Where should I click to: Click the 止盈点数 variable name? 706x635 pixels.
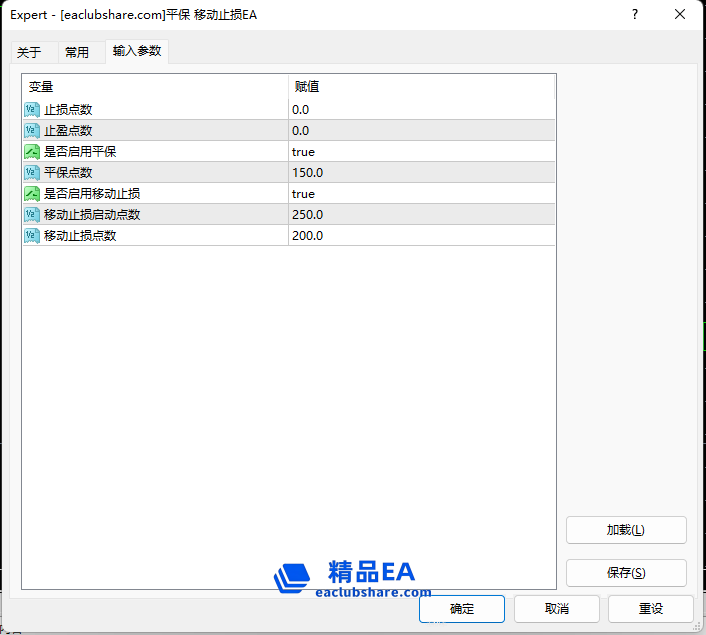click(x=68, y=131)
